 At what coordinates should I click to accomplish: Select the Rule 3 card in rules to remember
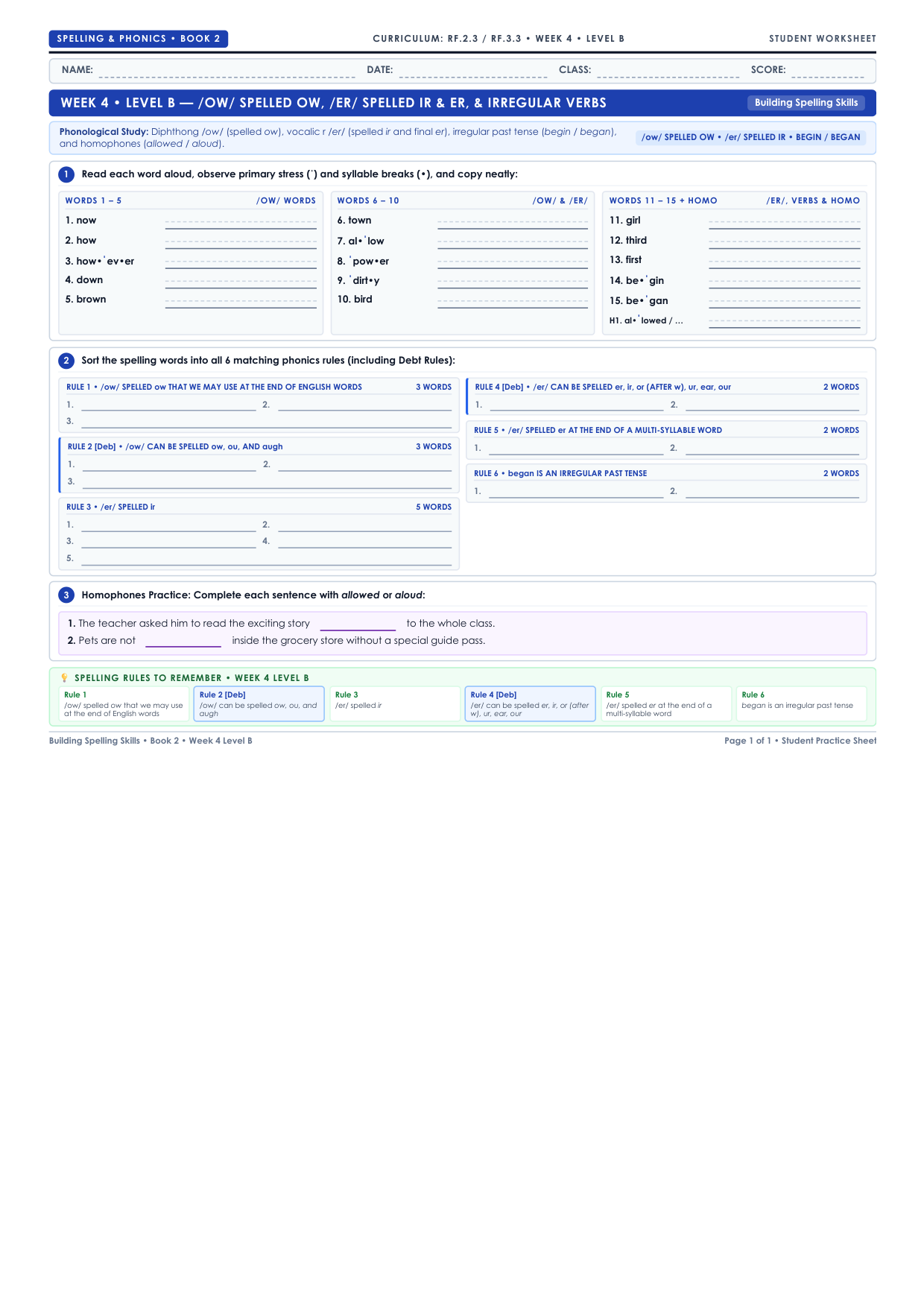click(395, 704)
